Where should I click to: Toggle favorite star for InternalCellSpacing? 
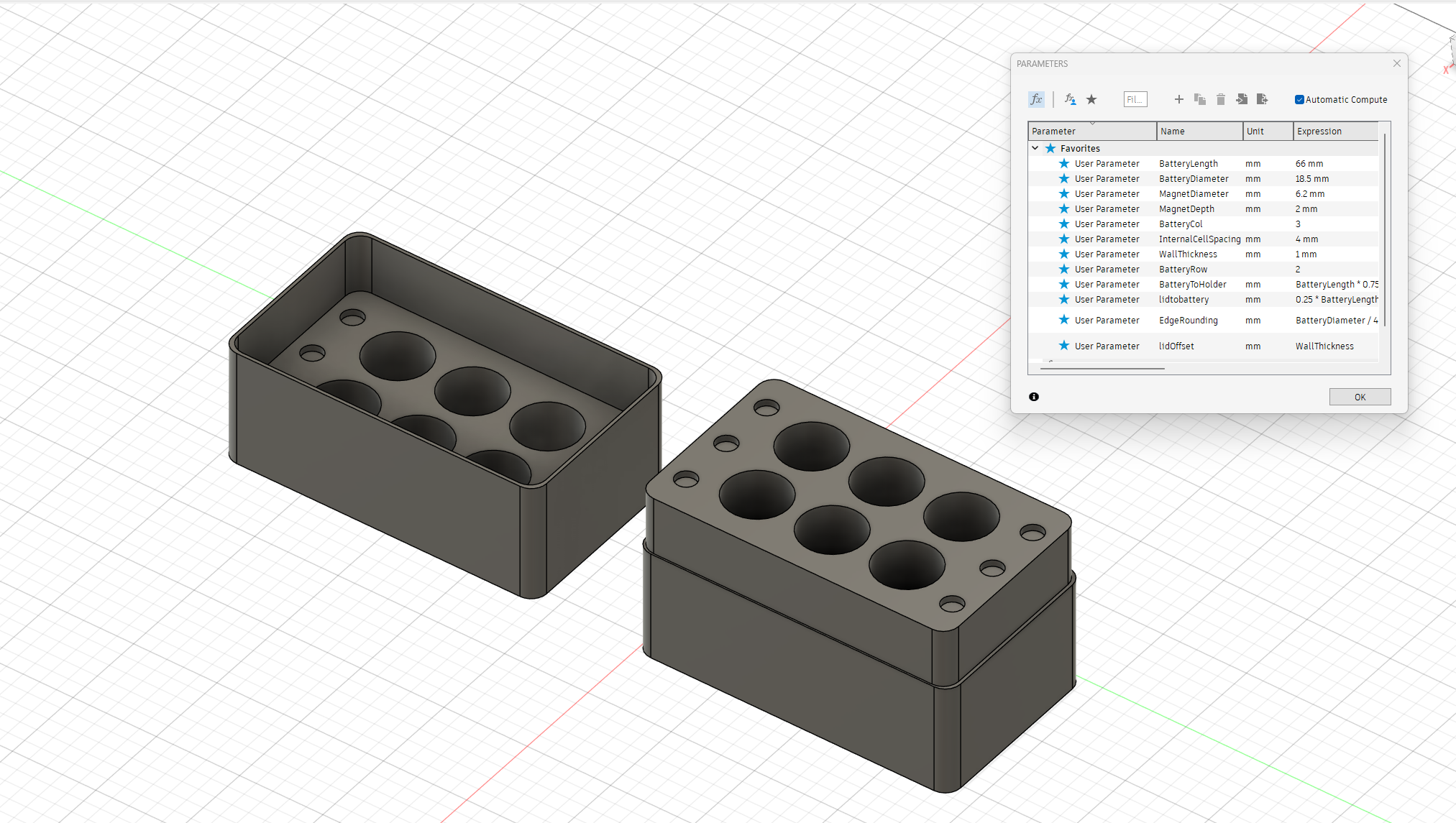[x=1064, y=239]
